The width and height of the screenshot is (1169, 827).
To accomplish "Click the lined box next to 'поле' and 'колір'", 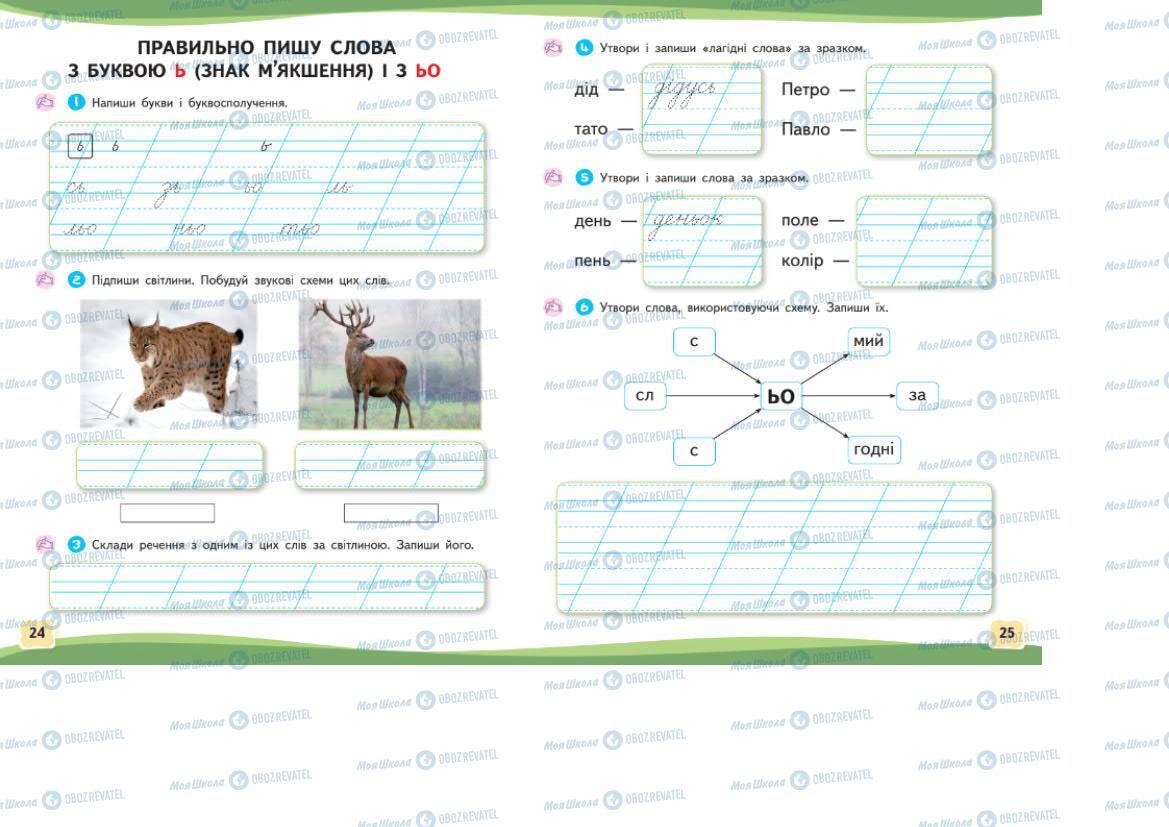I will 924,241.
